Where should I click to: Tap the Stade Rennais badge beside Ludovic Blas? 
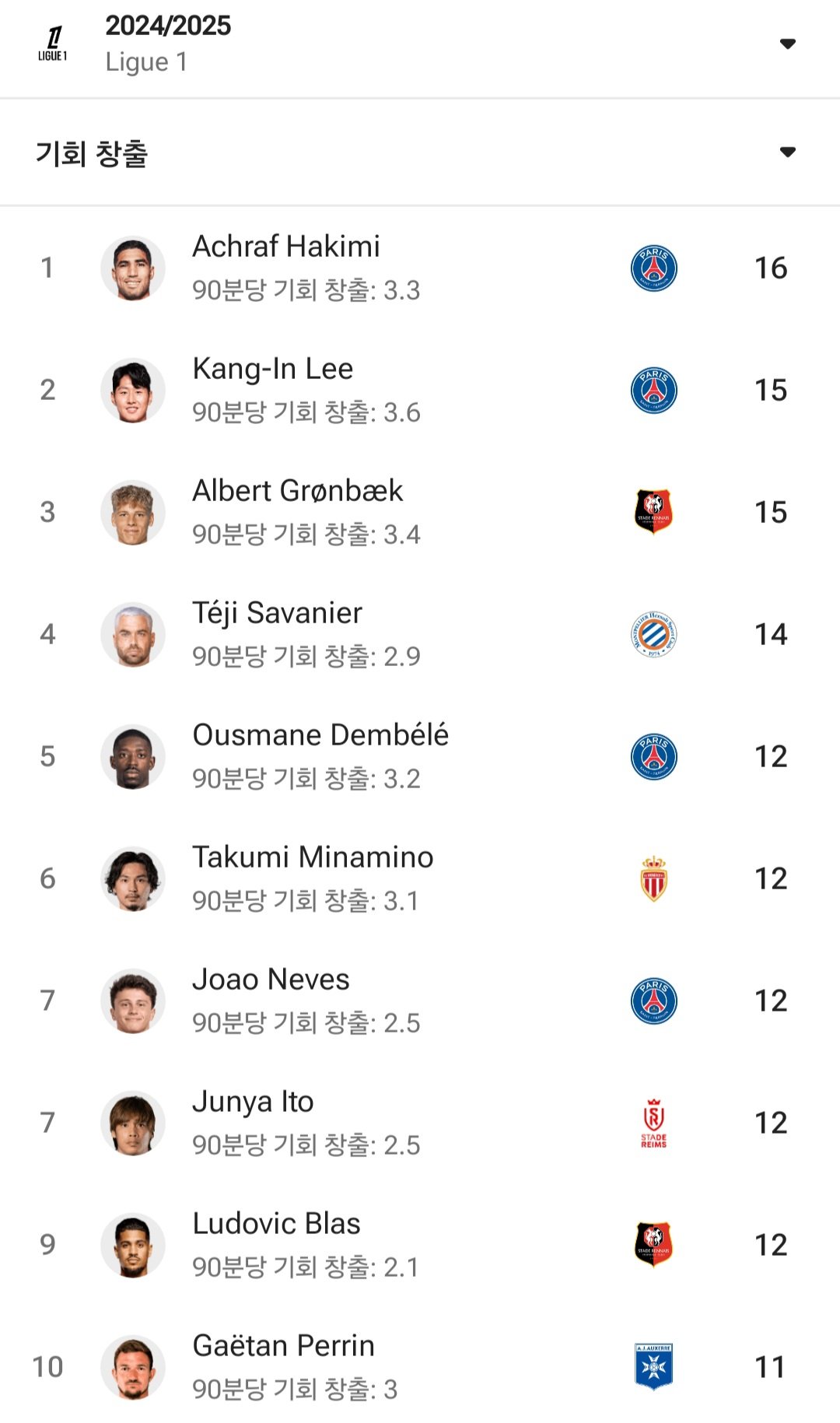pyautogui.click(x=653, y=1245)
